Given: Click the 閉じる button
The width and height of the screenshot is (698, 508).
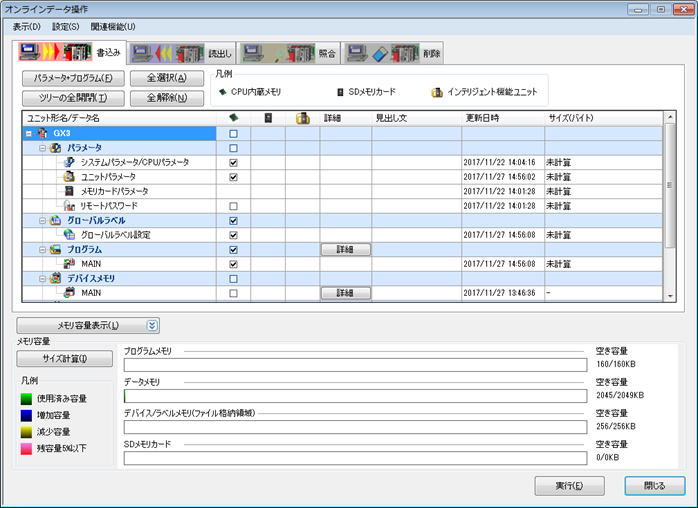Looking at the screenshot, I should [655, 486].
